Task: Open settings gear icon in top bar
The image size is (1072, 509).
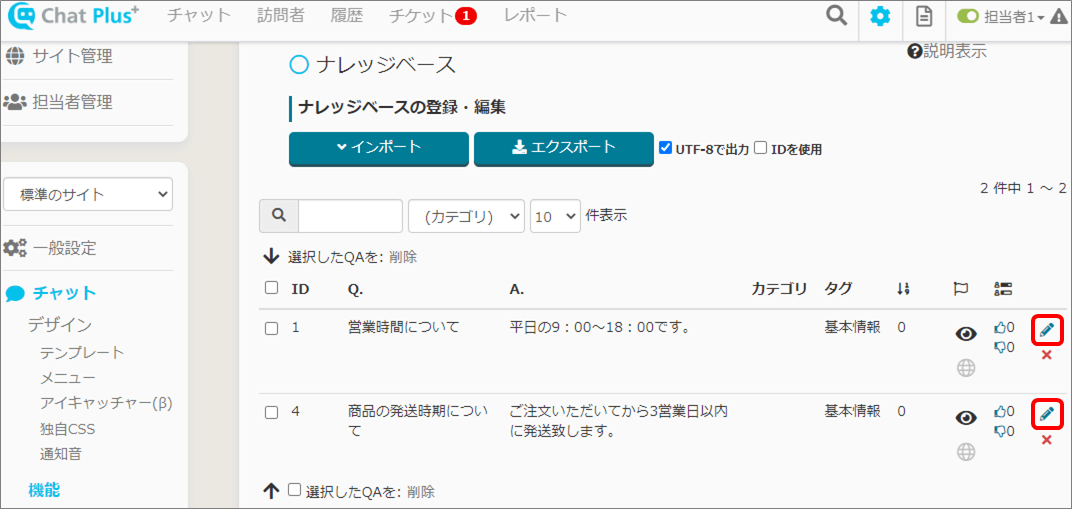Action: point(880,16)
